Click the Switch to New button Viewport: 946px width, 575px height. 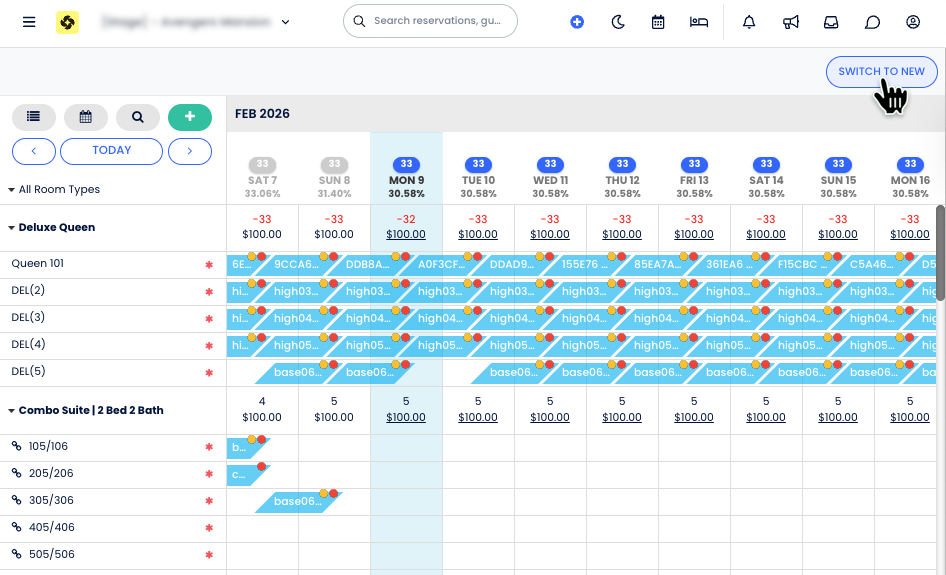point(881,72)
